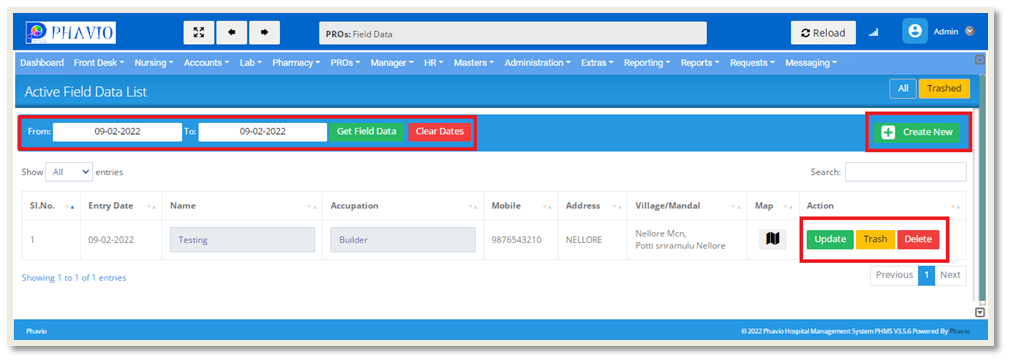1009x361 pixels.
Task: Click the signal strength icon
Action: [873, 33]
